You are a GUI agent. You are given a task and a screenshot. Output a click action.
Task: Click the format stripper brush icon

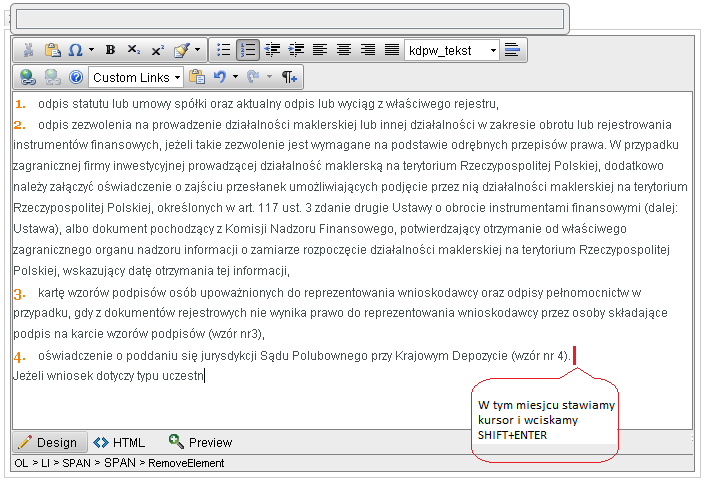coord(181,50)
